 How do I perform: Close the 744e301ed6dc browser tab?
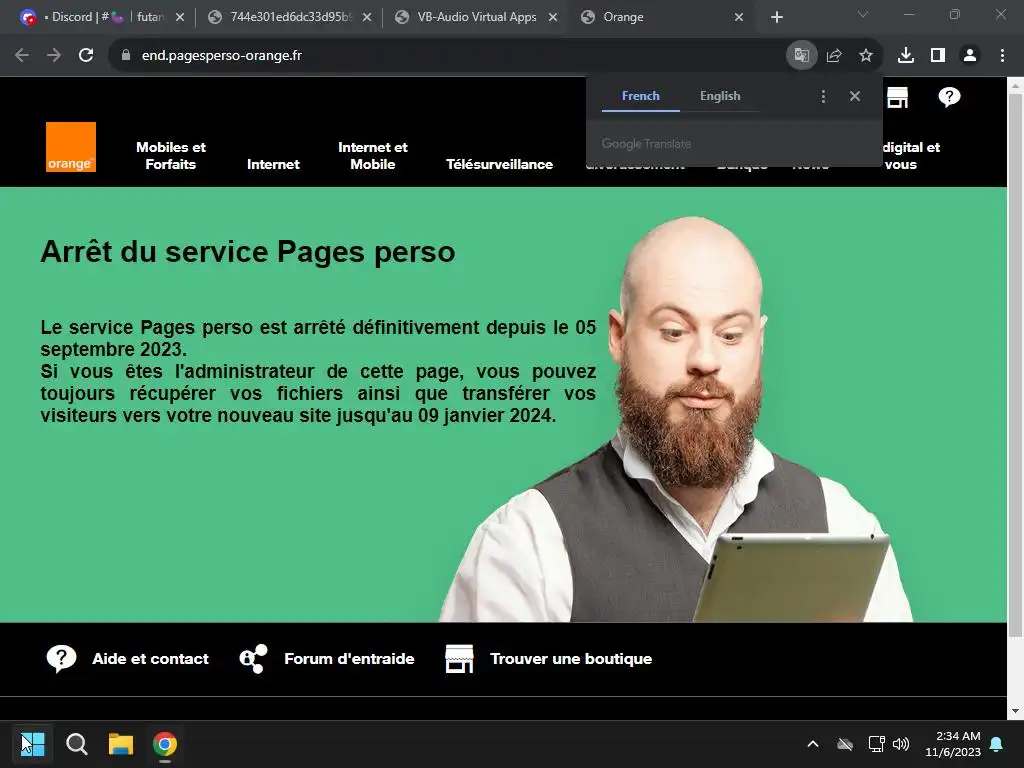(367, 17)
